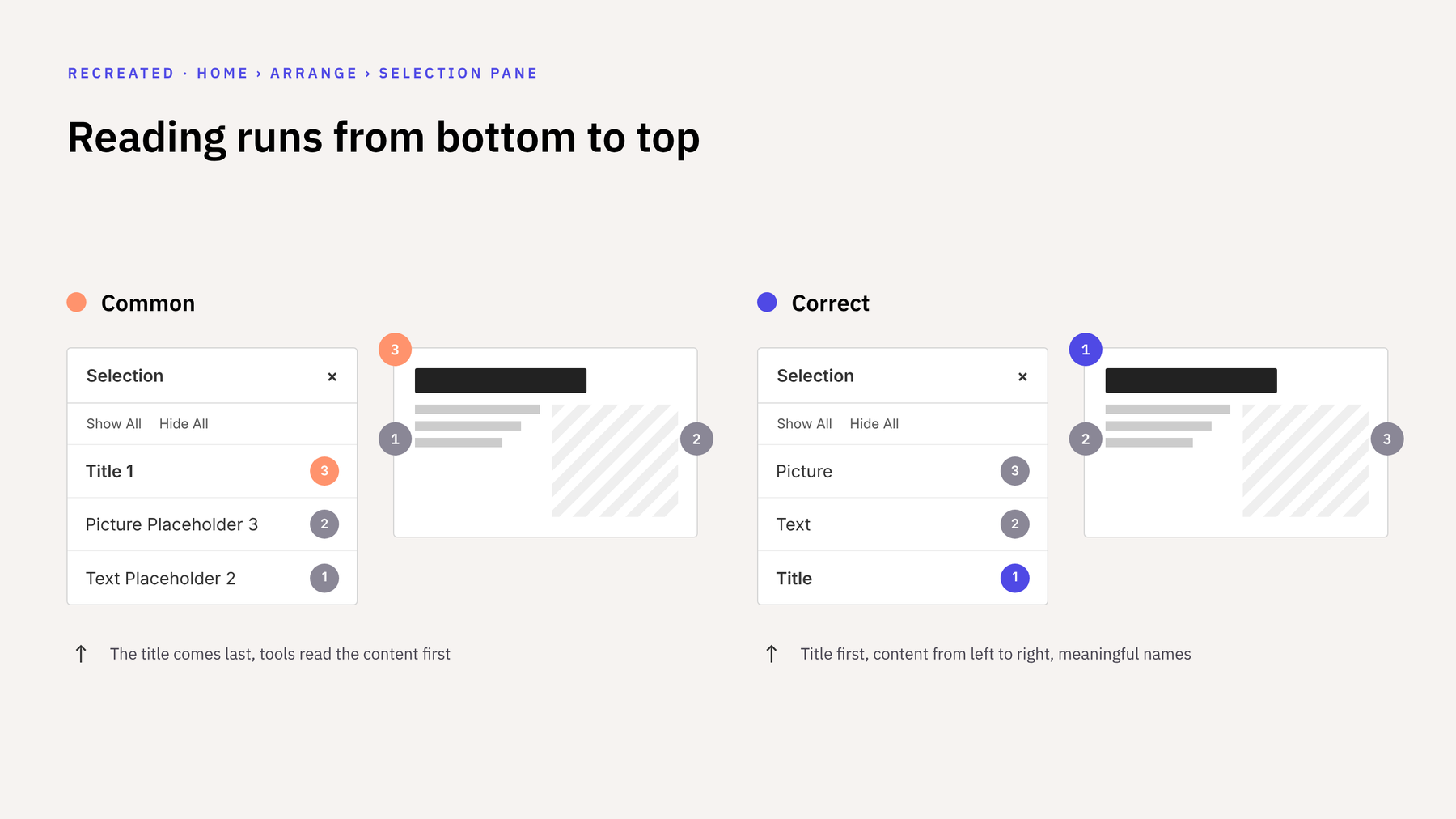Click the orange 3 marker on Common slide

pos(395,350)
